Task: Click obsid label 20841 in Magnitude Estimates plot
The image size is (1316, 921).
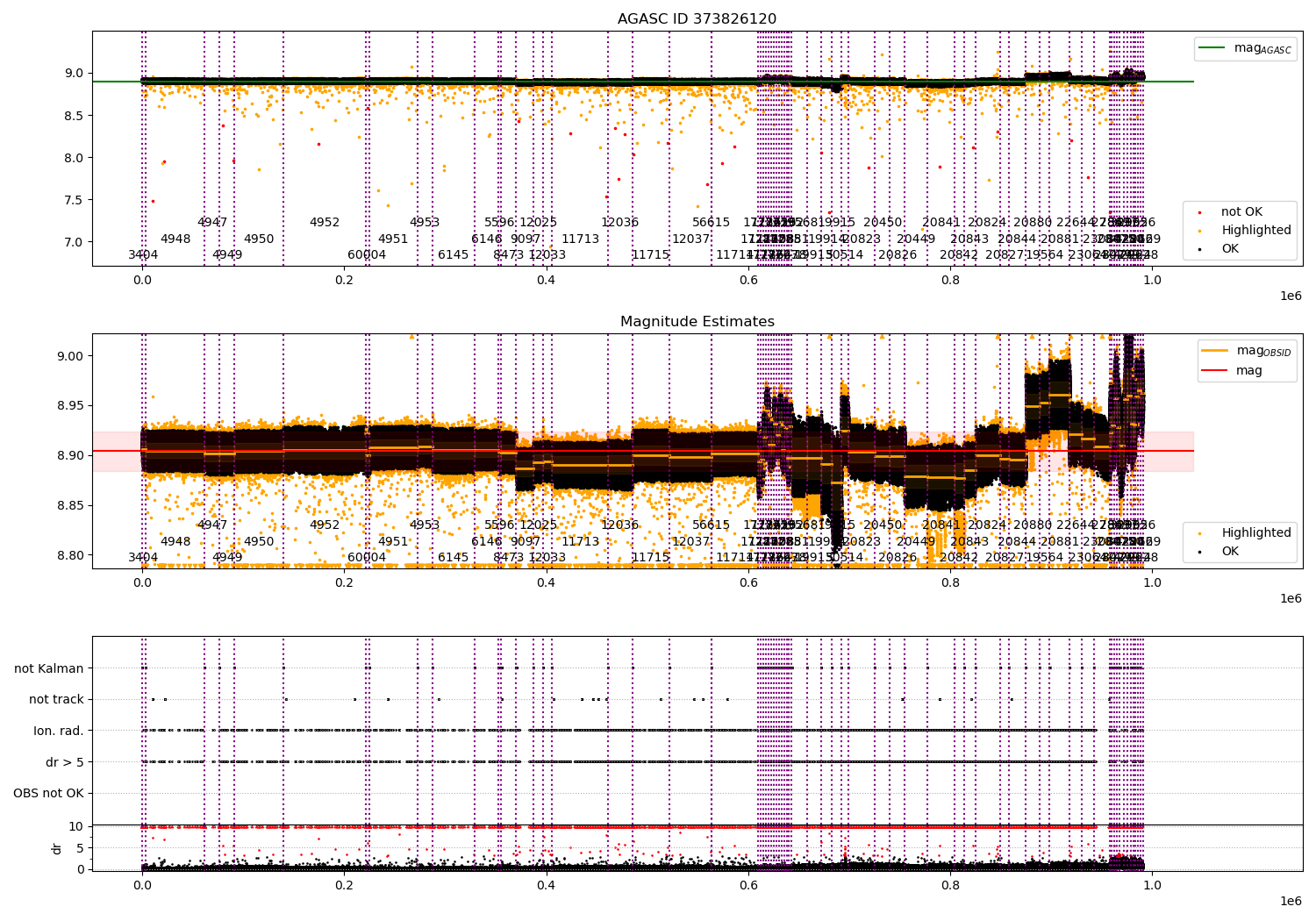Action: [x=941, y=525]
